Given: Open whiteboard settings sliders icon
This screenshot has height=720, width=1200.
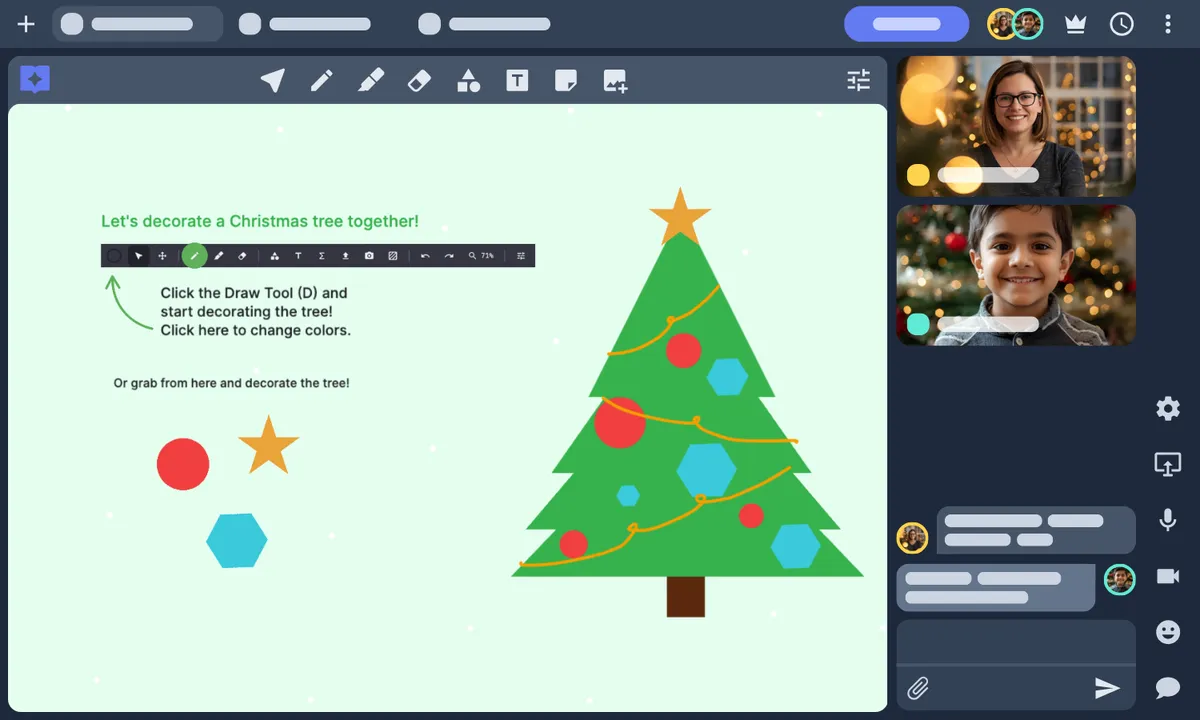Looking at the screenshot, I should pyautogui.click(x=859, y=80).
